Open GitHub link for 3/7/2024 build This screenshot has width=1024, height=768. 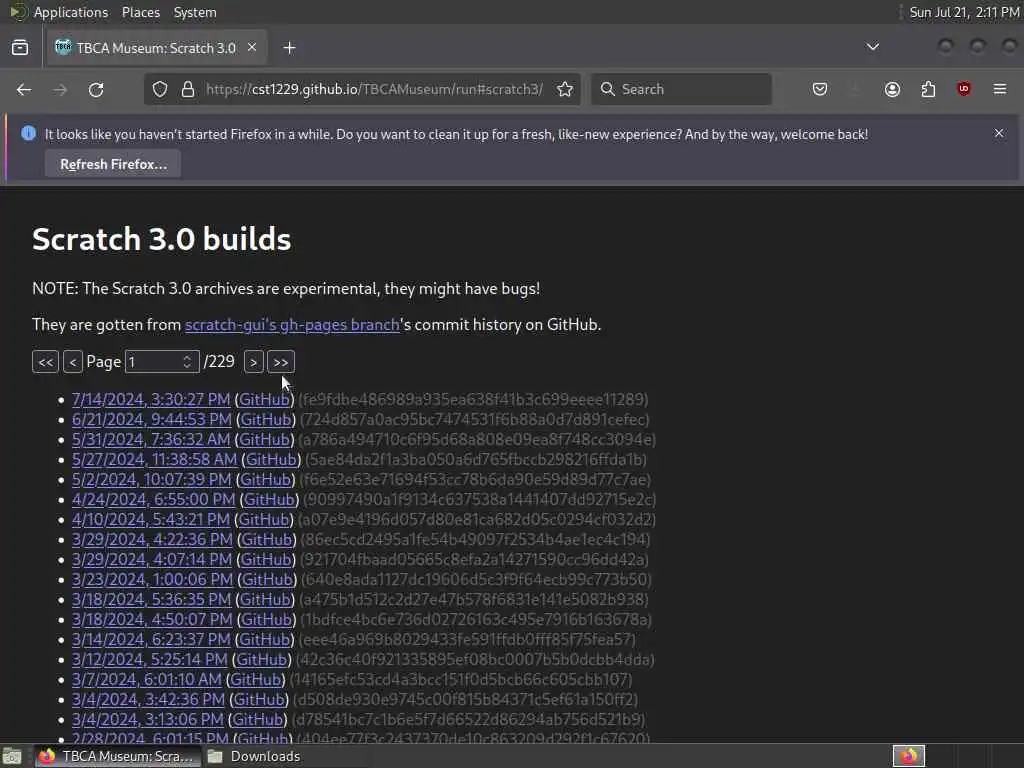(x=255, y=679)
